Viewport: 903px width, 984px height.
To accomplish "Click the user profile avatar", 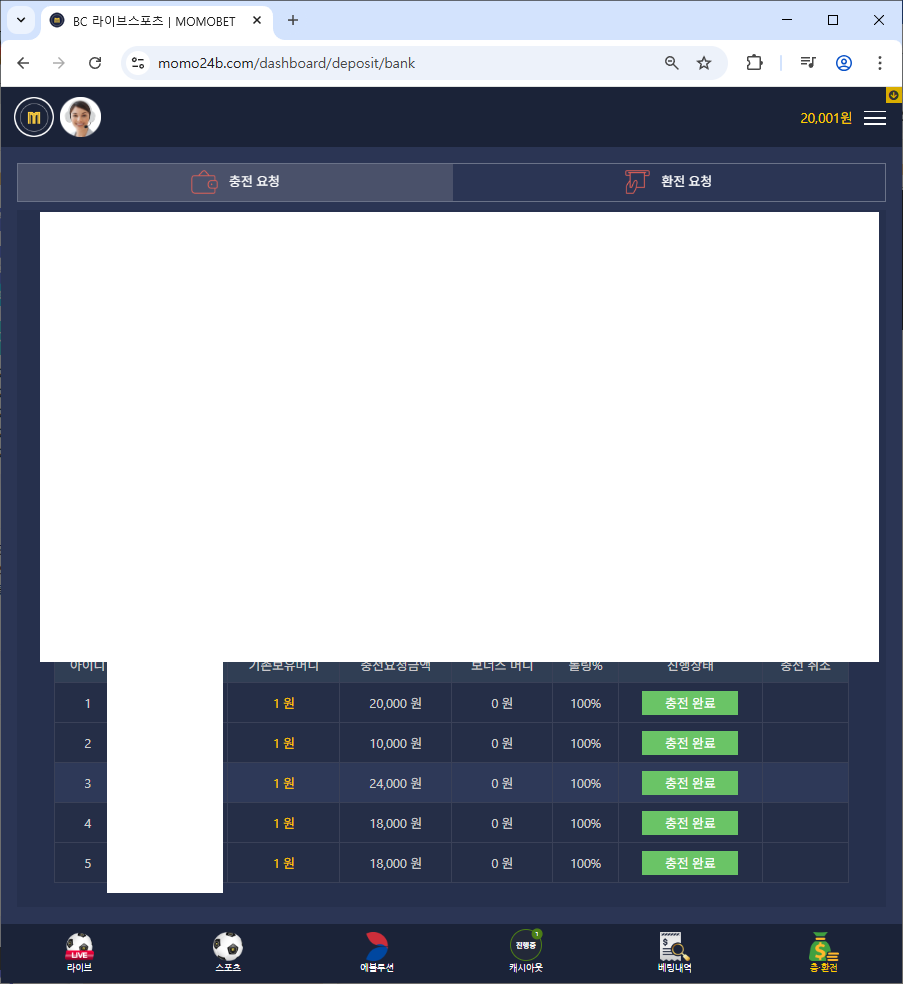I will coord(81,118).
